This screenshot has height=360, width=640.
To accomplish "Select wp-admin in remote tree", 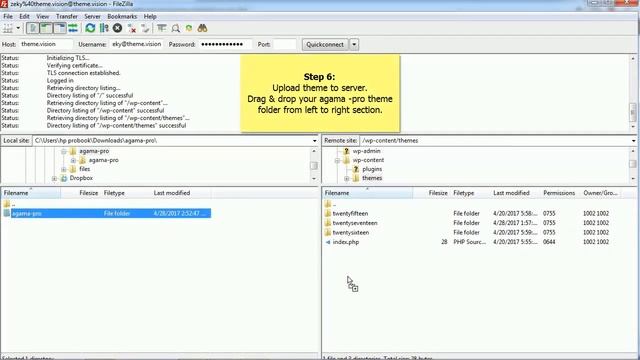I will pos(367,151).
